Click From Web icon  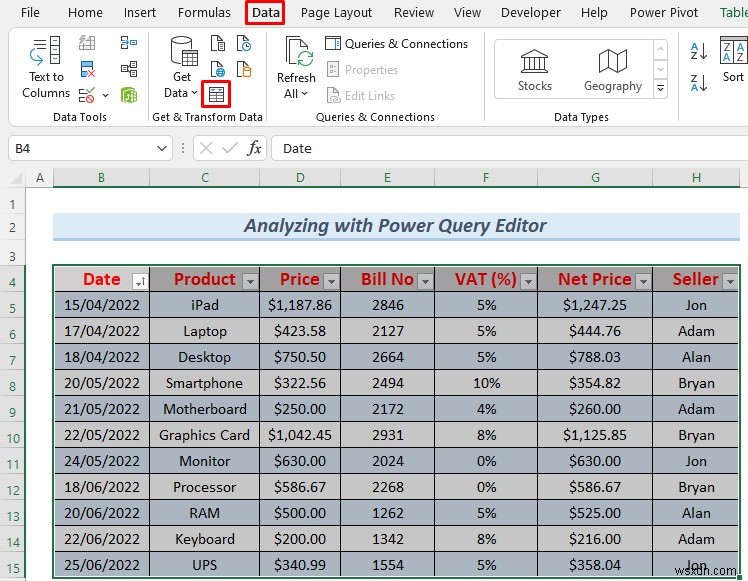218,69
